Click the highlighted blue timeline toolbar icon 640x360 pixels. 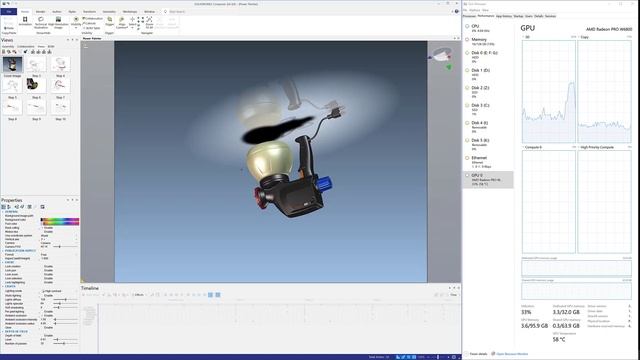[210, 295]
